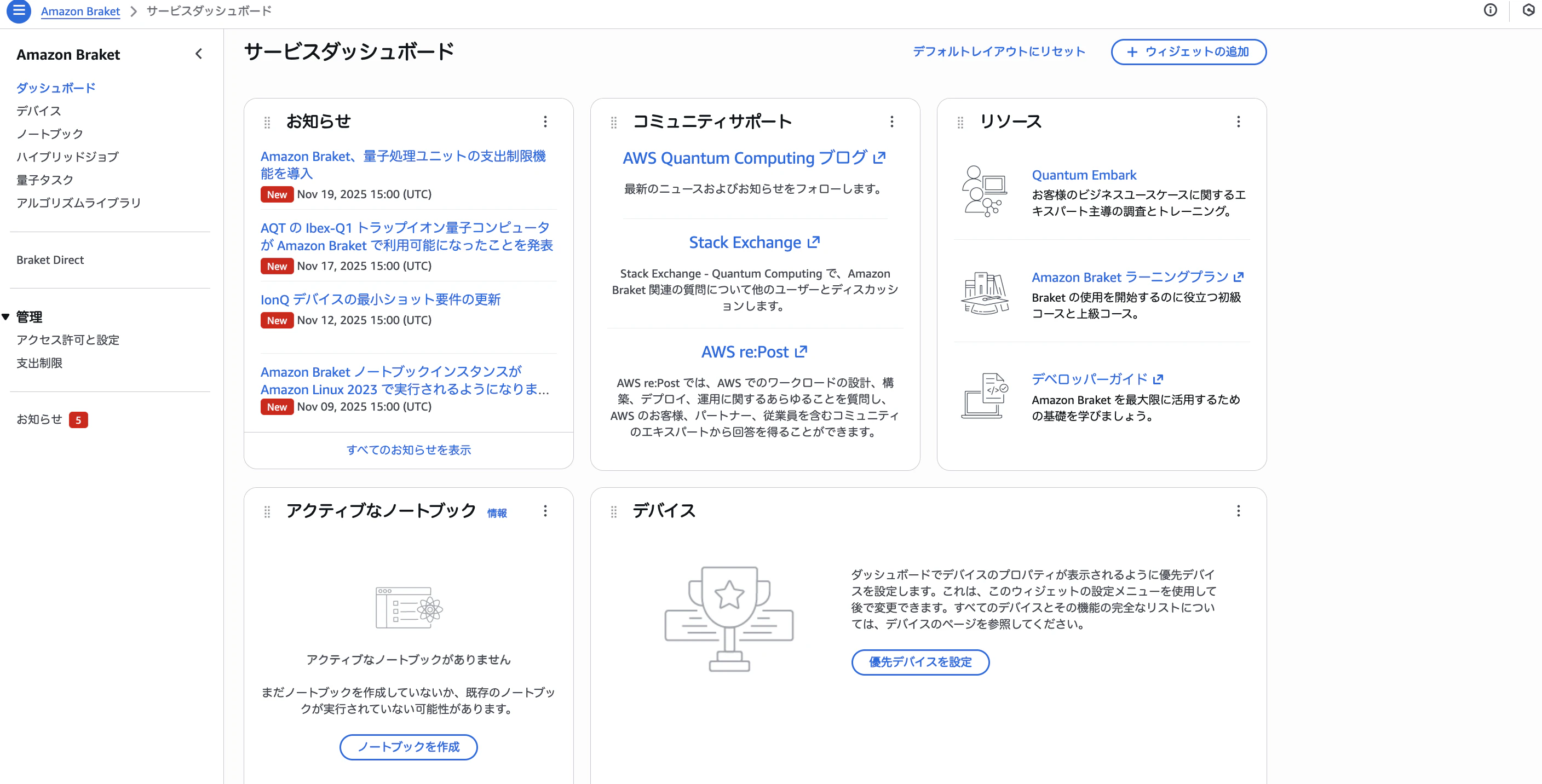Click the trophy device illustration
This screenshot has width=1542, height=784.
pyautogui.click(x=729, y=619)
